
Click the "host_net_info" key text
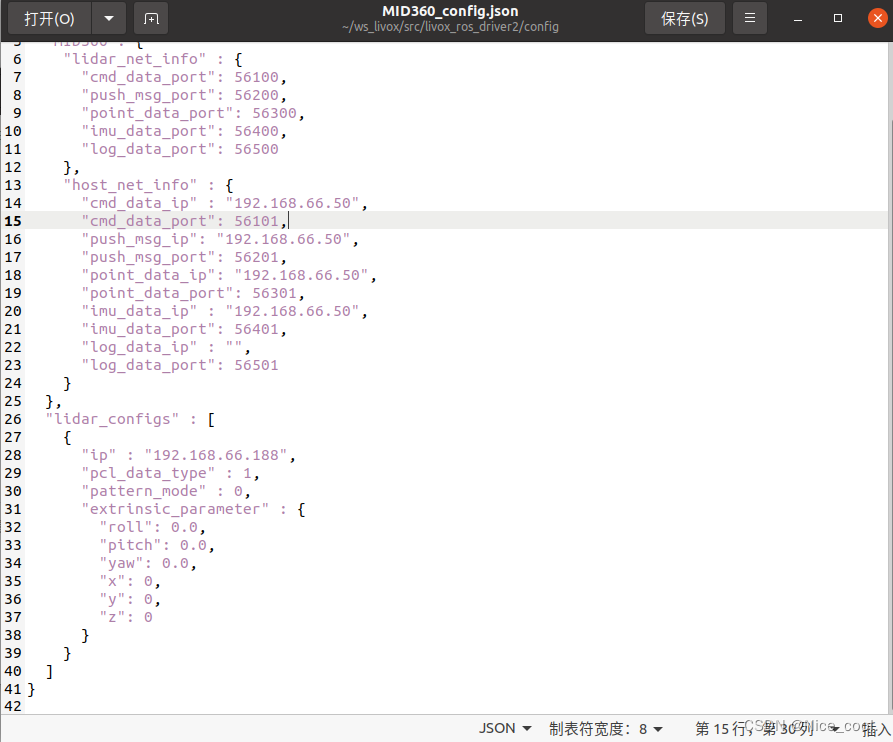coord(128,185)
